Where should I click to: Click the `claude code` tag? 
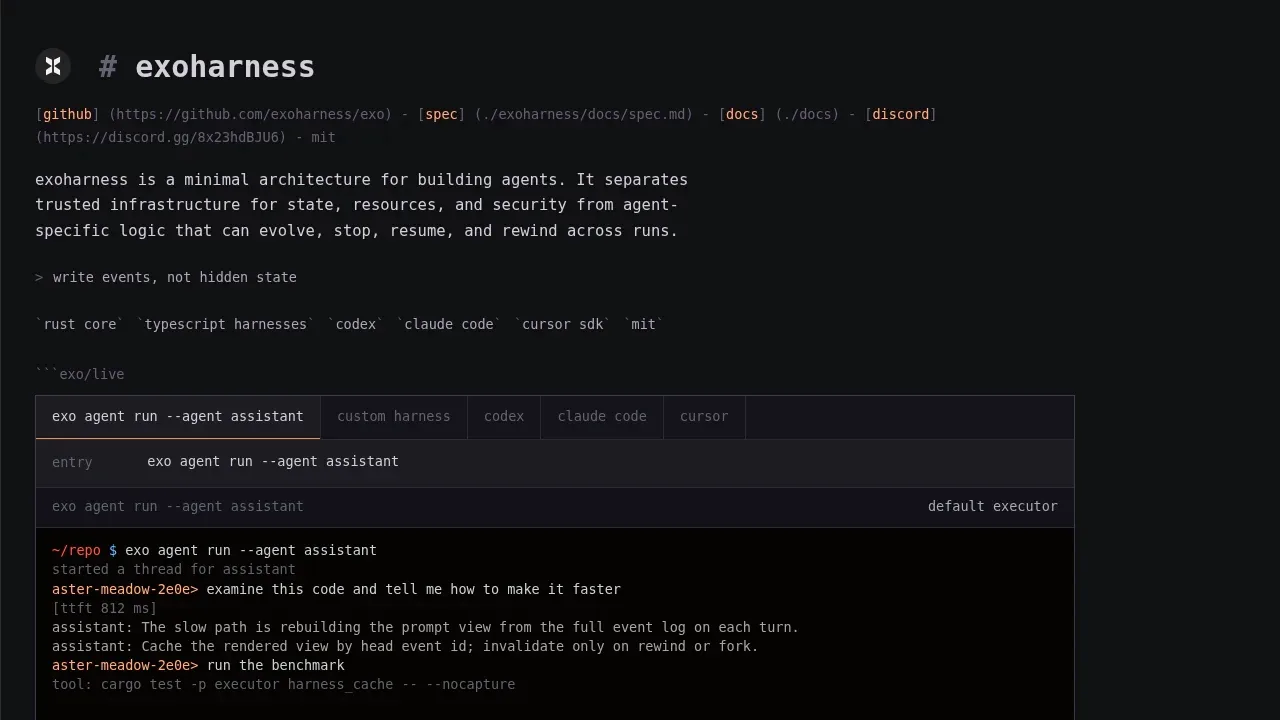(449, 324)
